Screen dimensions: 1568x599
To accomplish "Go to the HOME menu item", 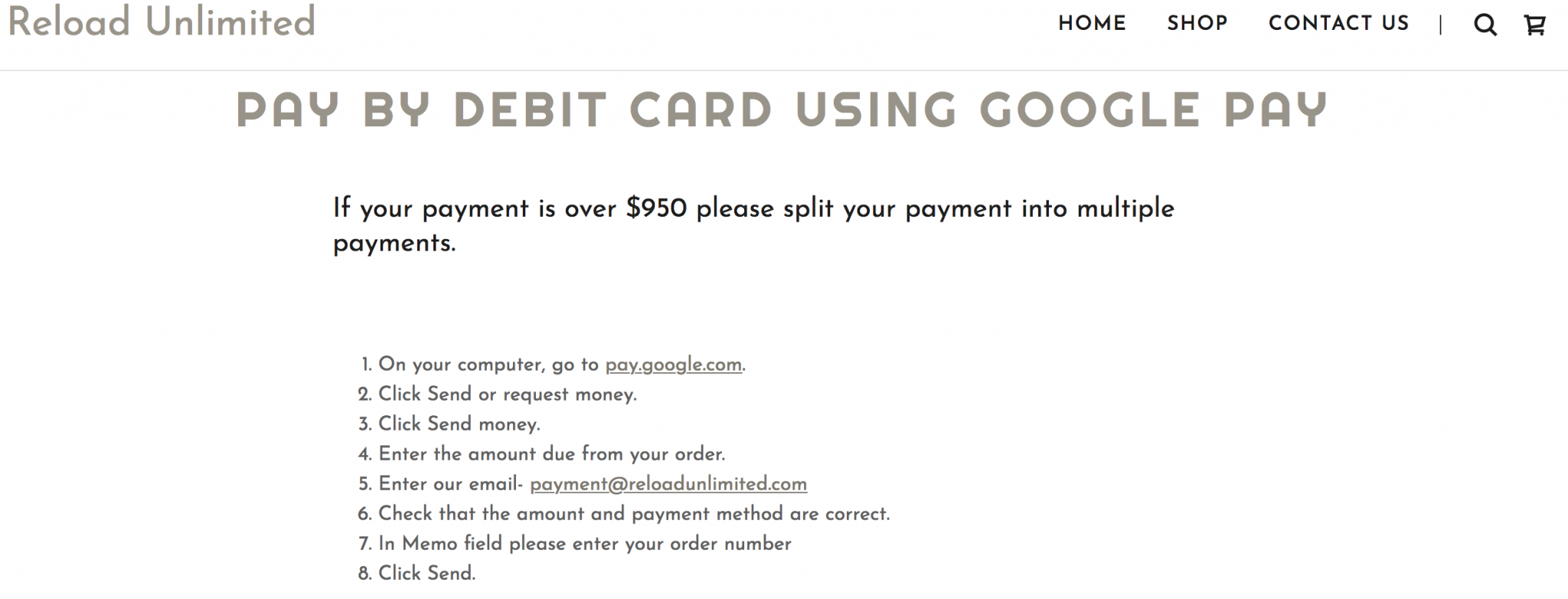I will tap(1092, 24).
